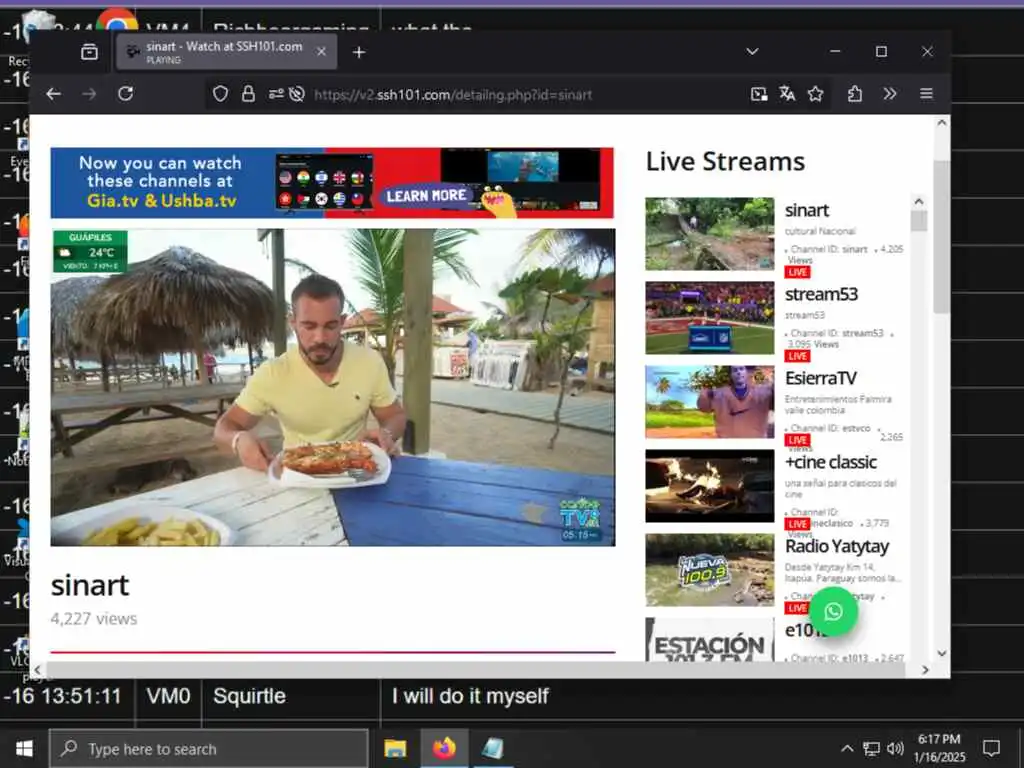Open the sinart stream thumbnail
1024x768 pixels.
coord(709,234)
